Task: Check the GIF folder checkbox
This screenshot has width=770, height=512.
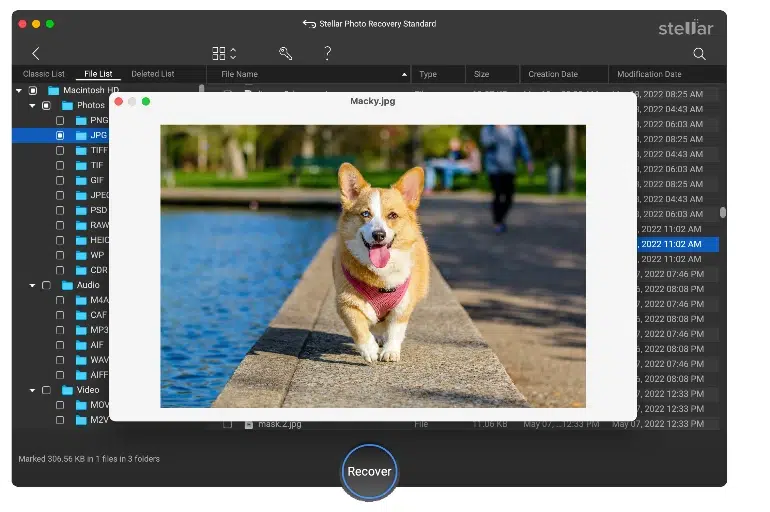Action: [x=60, y=180]
